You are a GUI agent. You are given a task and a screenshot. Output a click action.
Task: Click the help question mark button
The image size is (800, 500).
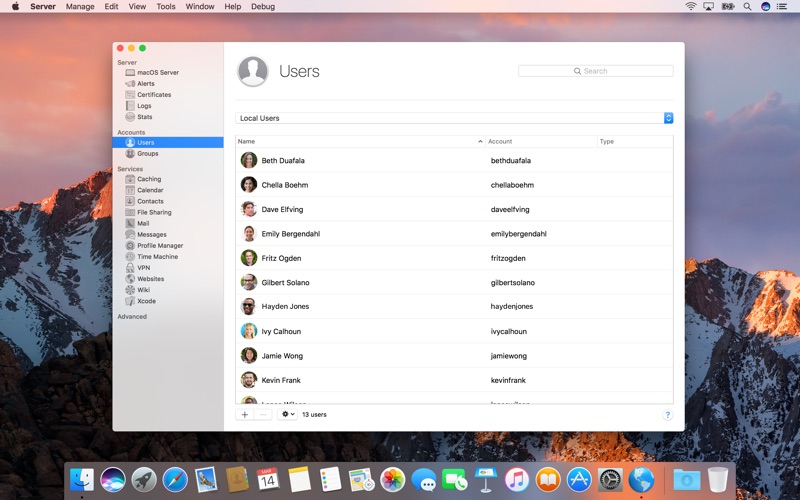coord(667,415)
